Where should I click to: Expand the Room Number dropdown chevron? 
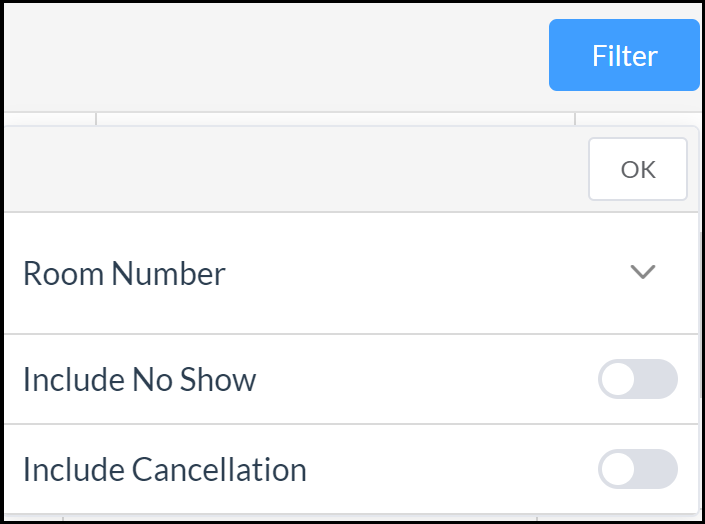642,272
